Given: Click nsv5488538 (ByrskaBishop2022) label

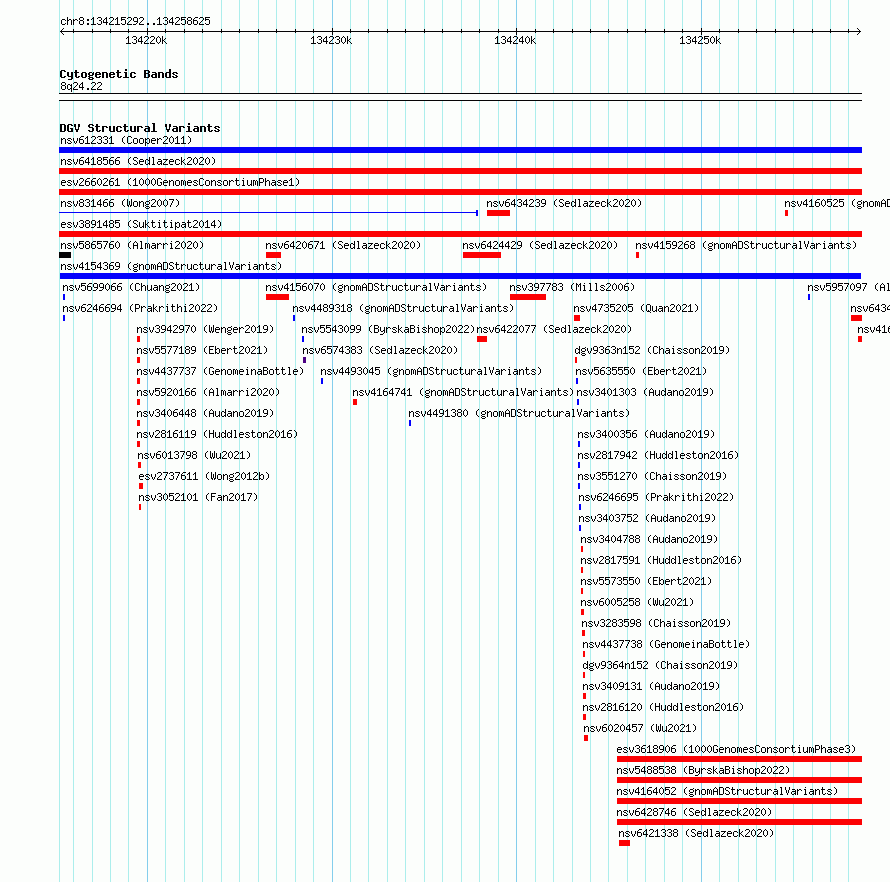Looking at the screenshot, I should 703,770.
